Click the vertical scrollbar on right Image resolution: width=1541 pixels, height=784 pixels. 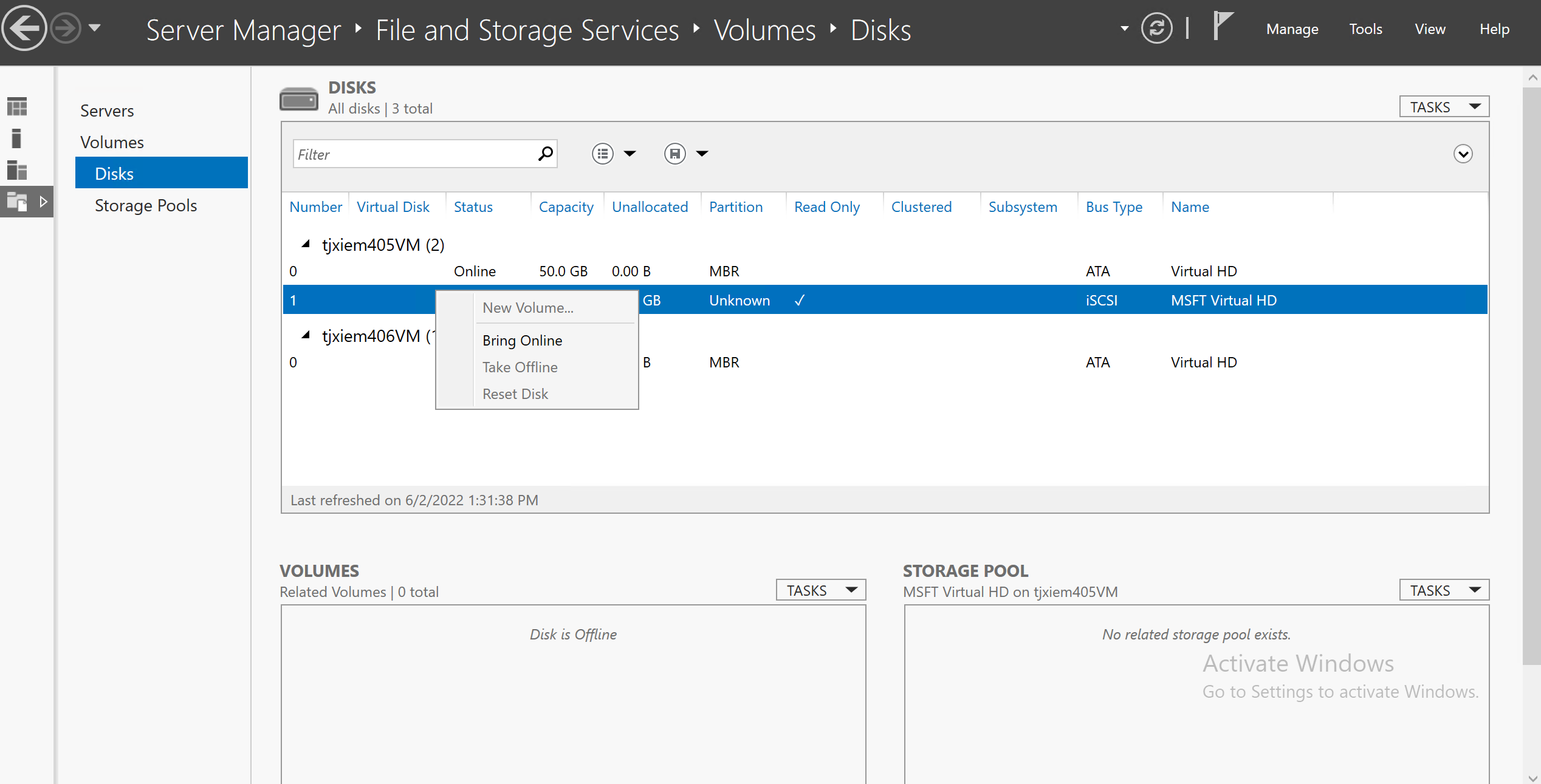tap(1531, 377)
